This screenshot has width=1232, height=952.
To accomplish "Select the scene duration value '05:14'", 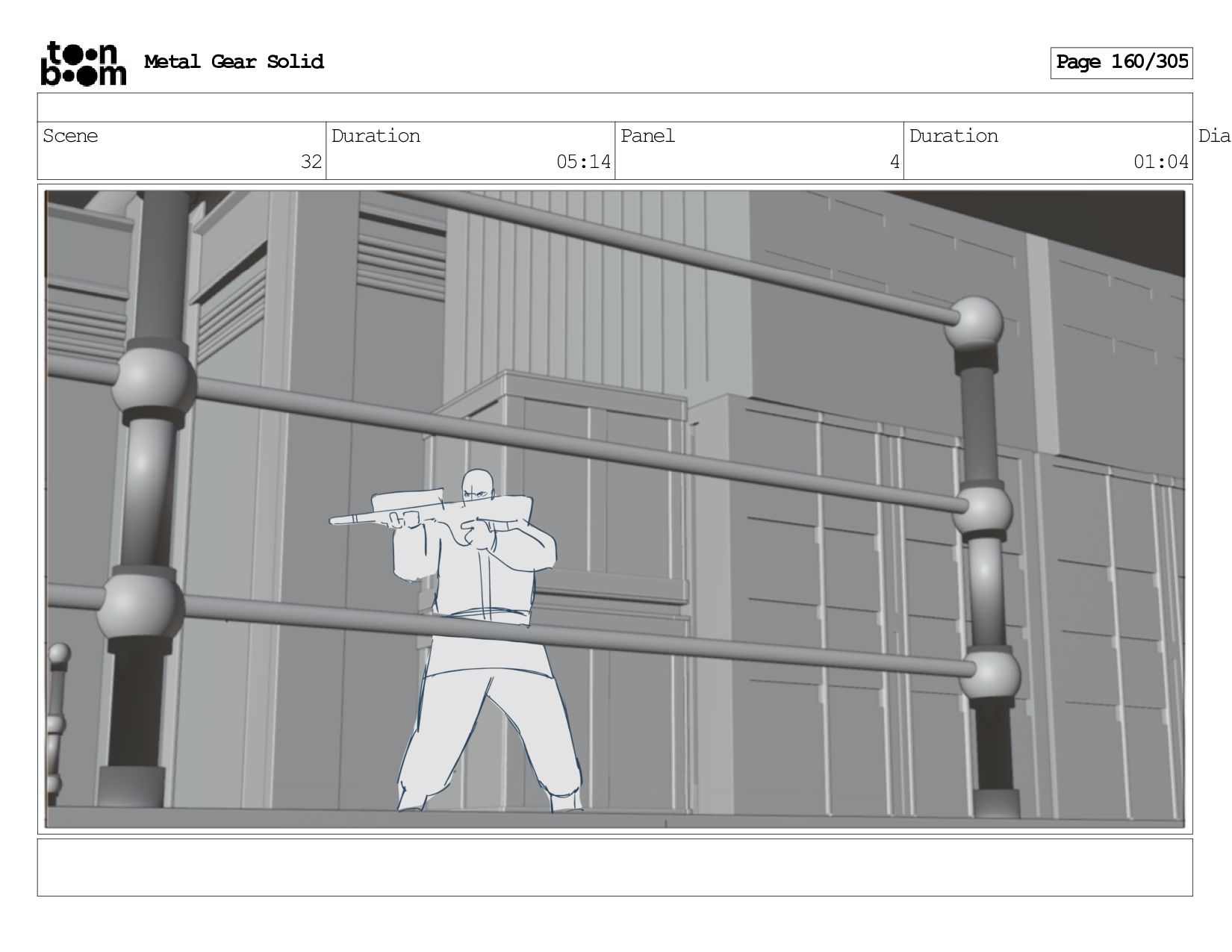I will click(x=583, y=162).
